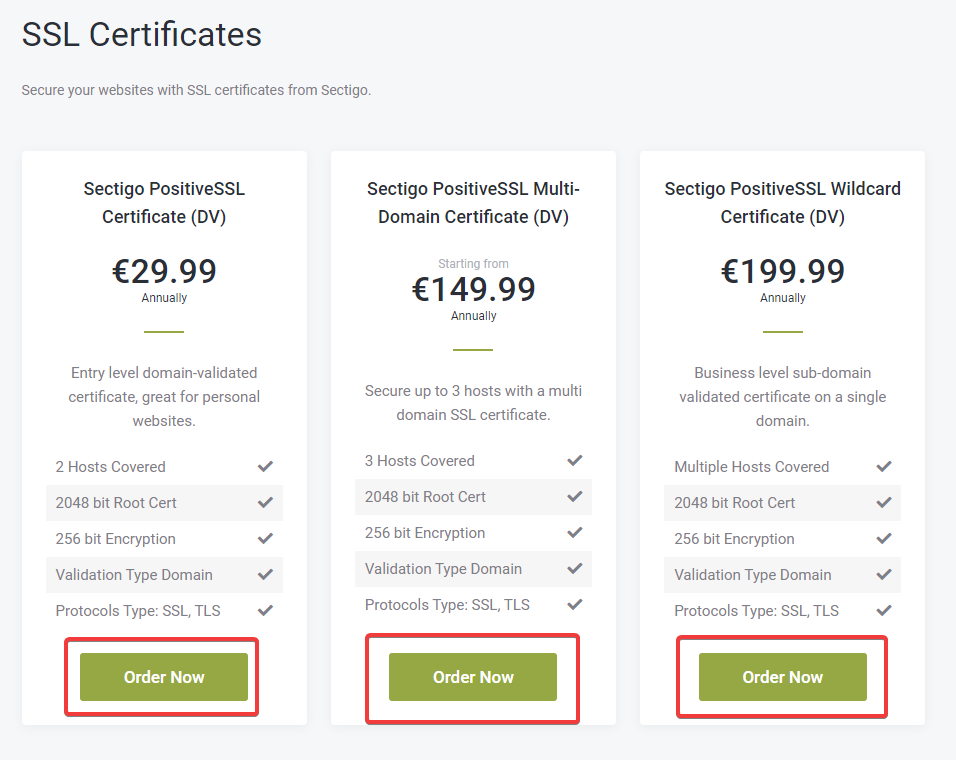
Task: Click the Sectigo PositiveSSL Multi-Domain Certificate title
Action: click(x=473, y=202)
